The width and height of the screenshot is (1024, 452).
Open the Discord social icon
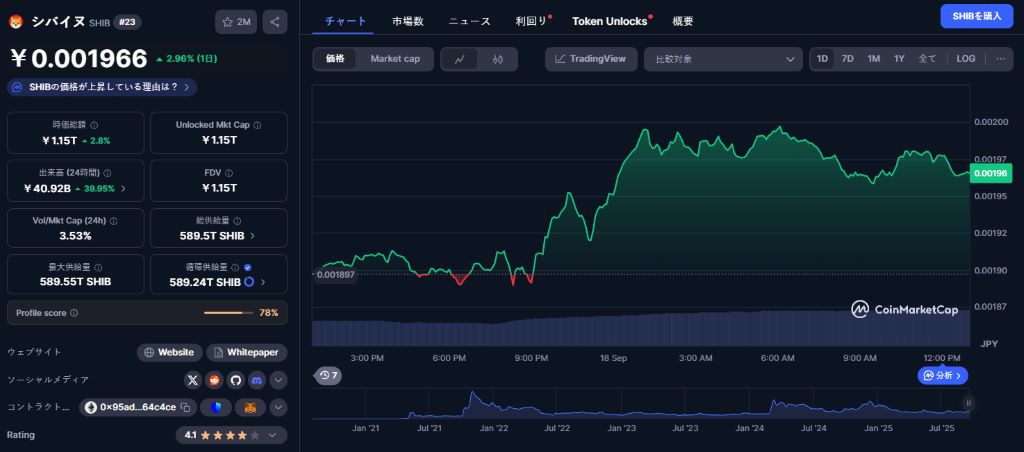257,380
